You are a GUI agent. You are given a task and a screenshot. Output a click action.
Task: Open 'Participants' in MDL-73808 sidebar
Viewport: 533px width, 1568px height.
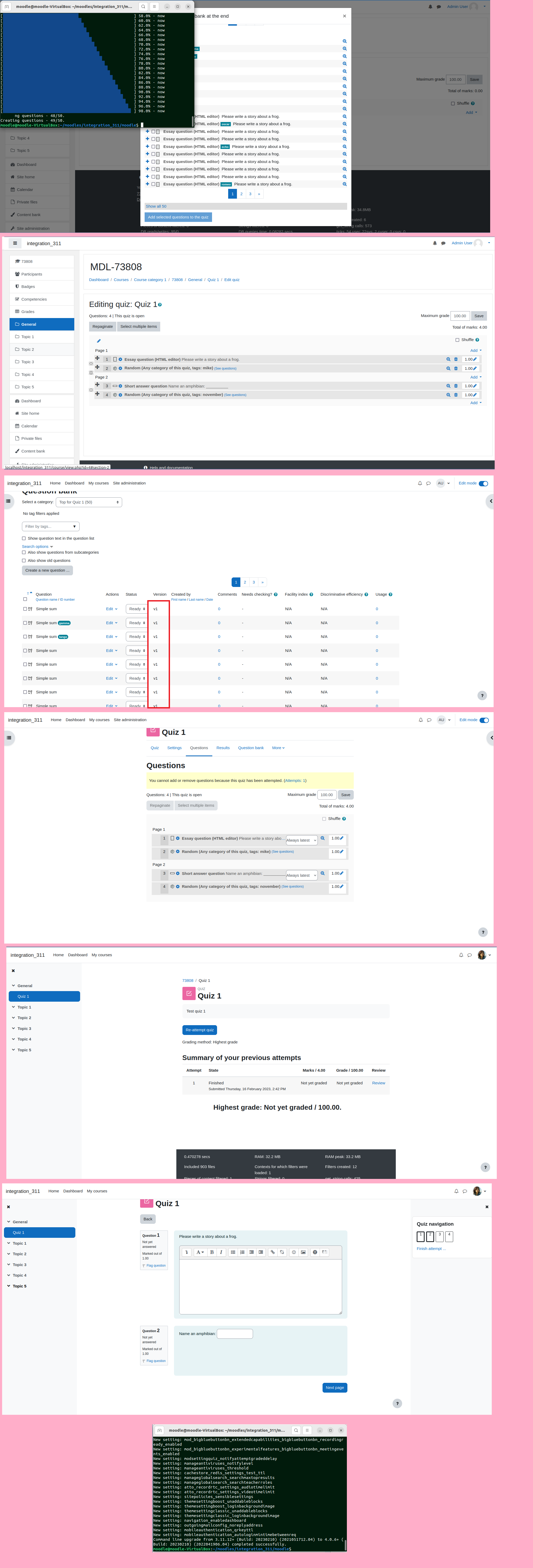click(x=42, y=274)
